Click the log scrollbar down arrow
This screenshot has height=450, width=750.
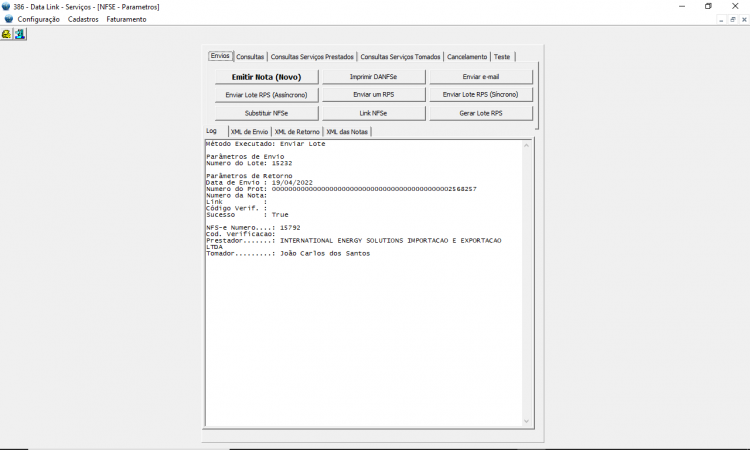point(526,421)
